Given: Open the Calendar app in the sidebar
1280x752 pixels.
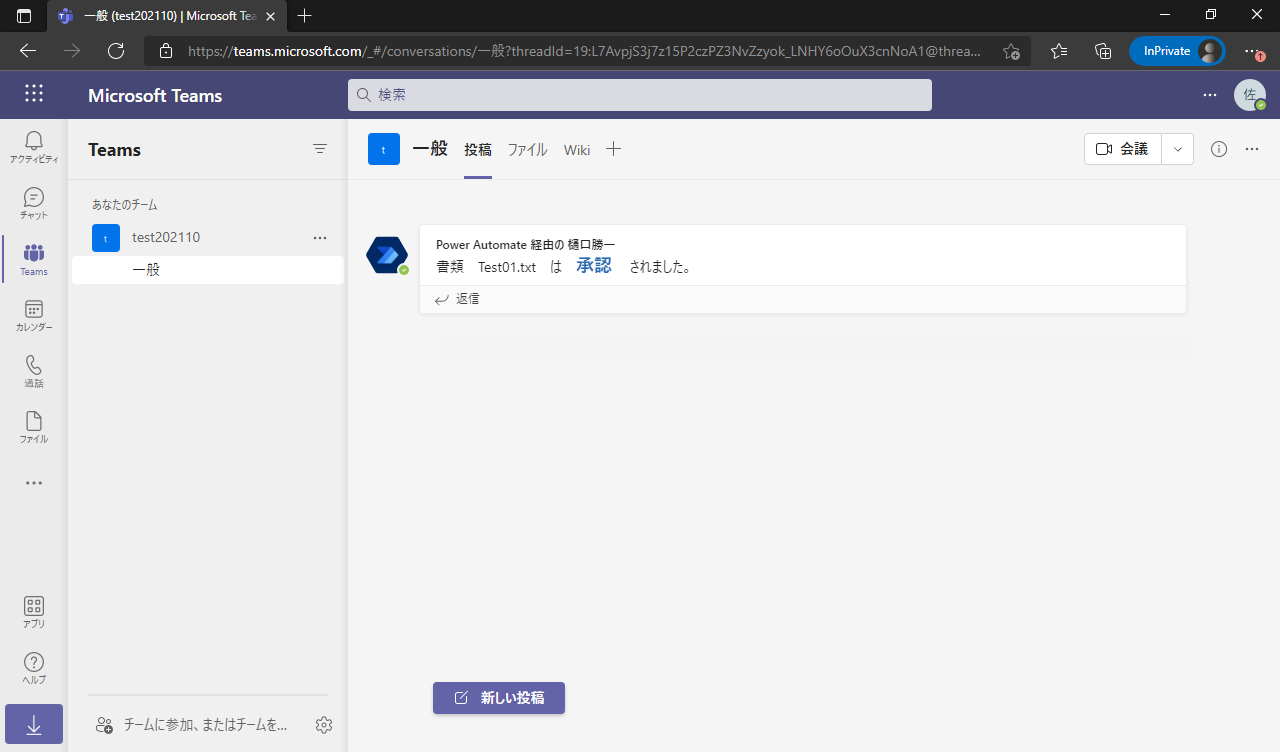Looking at the screenshot, I should coord(34,315).
